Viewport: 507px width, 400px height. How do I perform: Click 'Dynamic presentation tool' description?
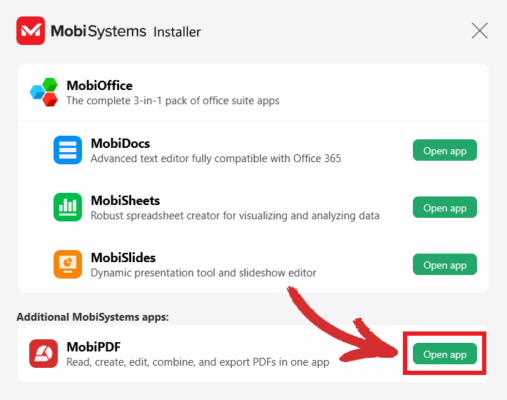pyautogui.click(x=203, y=273)
